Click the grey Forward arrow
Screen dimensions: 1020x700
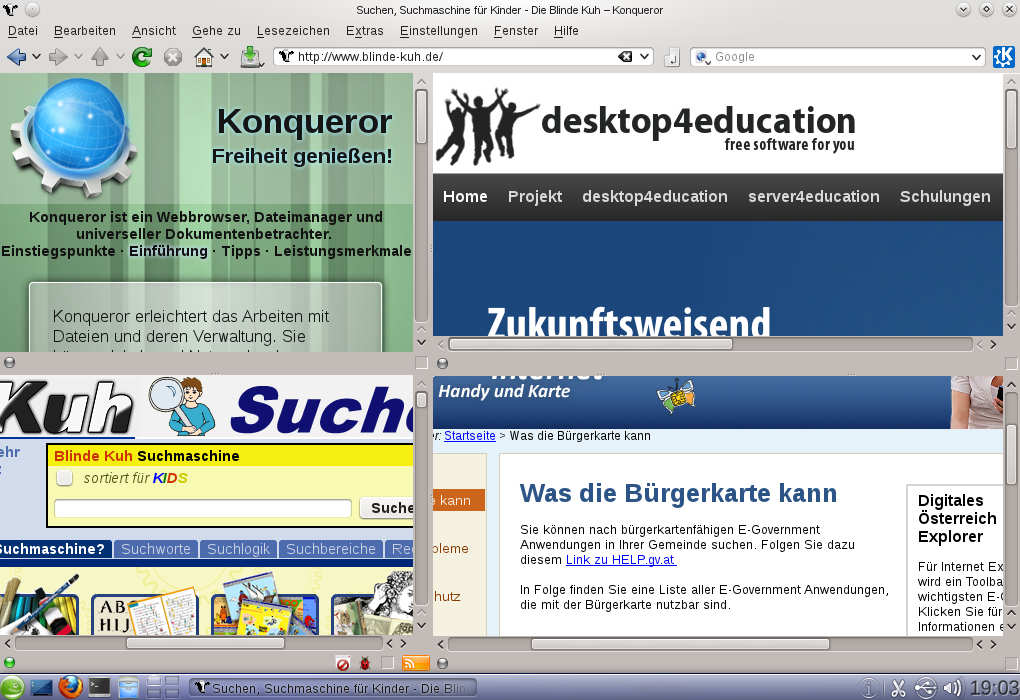tap(58, 57)
